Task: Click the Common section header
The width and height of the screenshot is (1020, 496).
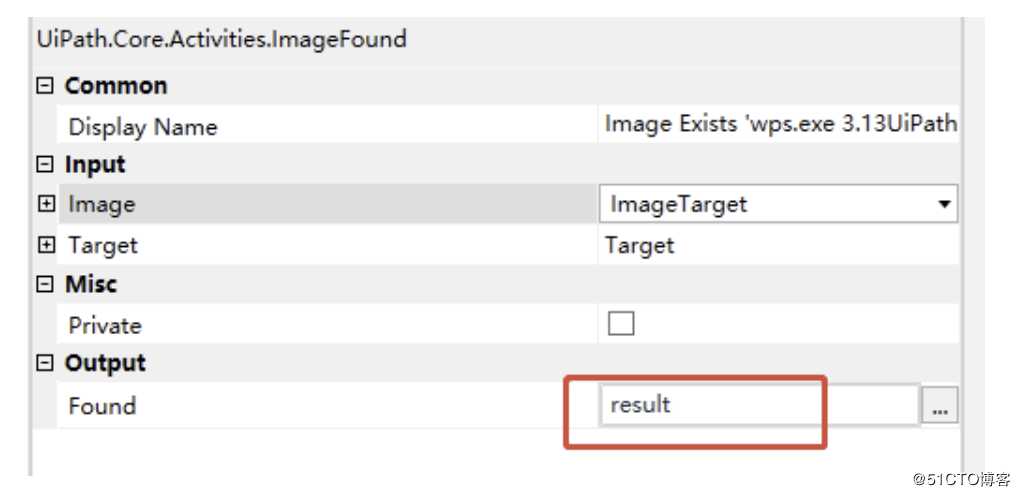Action: [116, 86]
